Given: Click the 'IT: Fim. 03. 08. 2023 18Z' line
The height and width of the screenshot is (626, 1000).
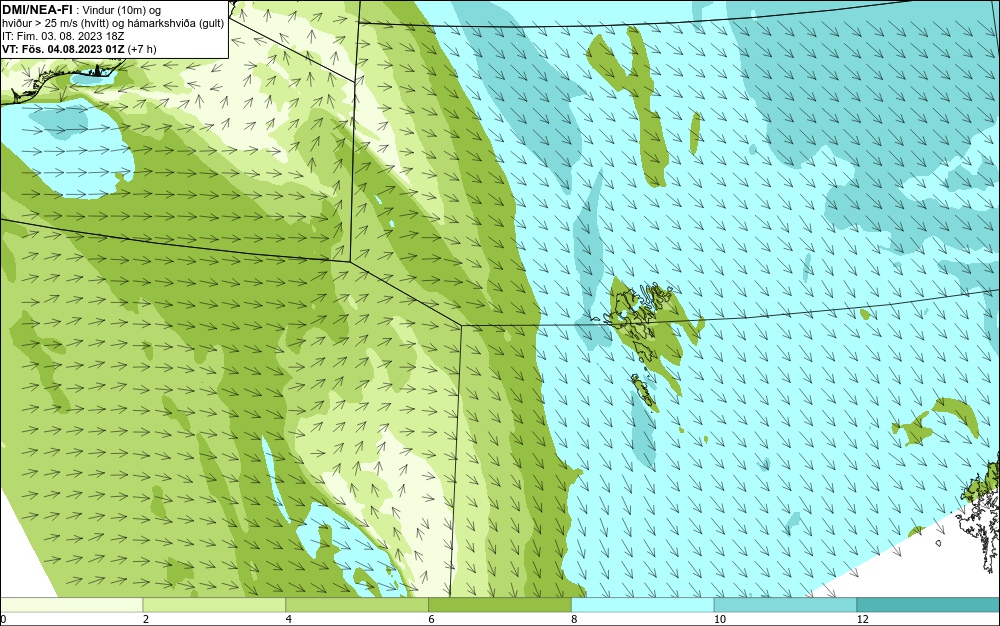Looking at the screenshot, I should [62, 36].
